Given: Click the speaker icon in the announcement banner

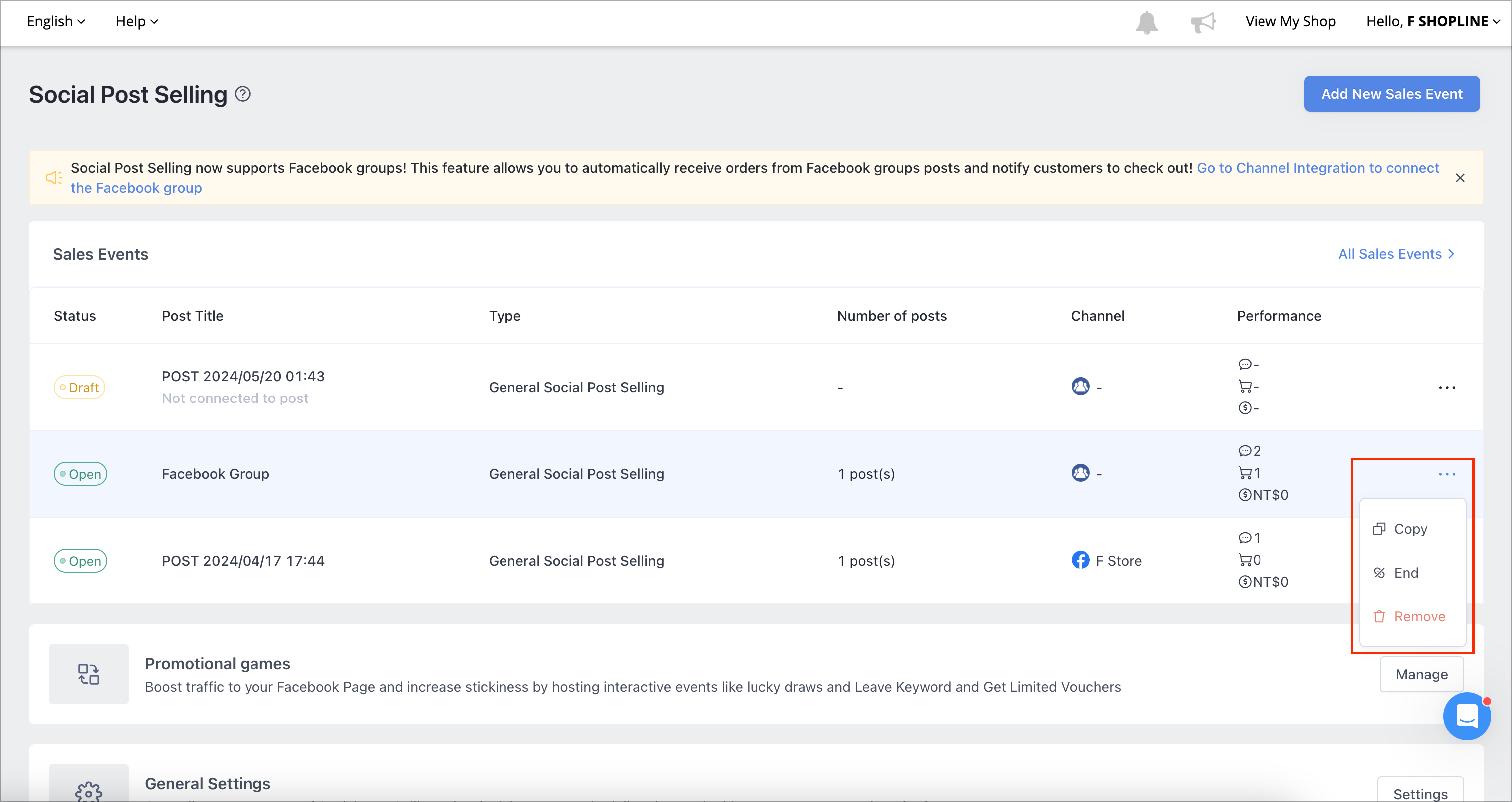Looking at the screenshot, I should click(x=54, y=178).
